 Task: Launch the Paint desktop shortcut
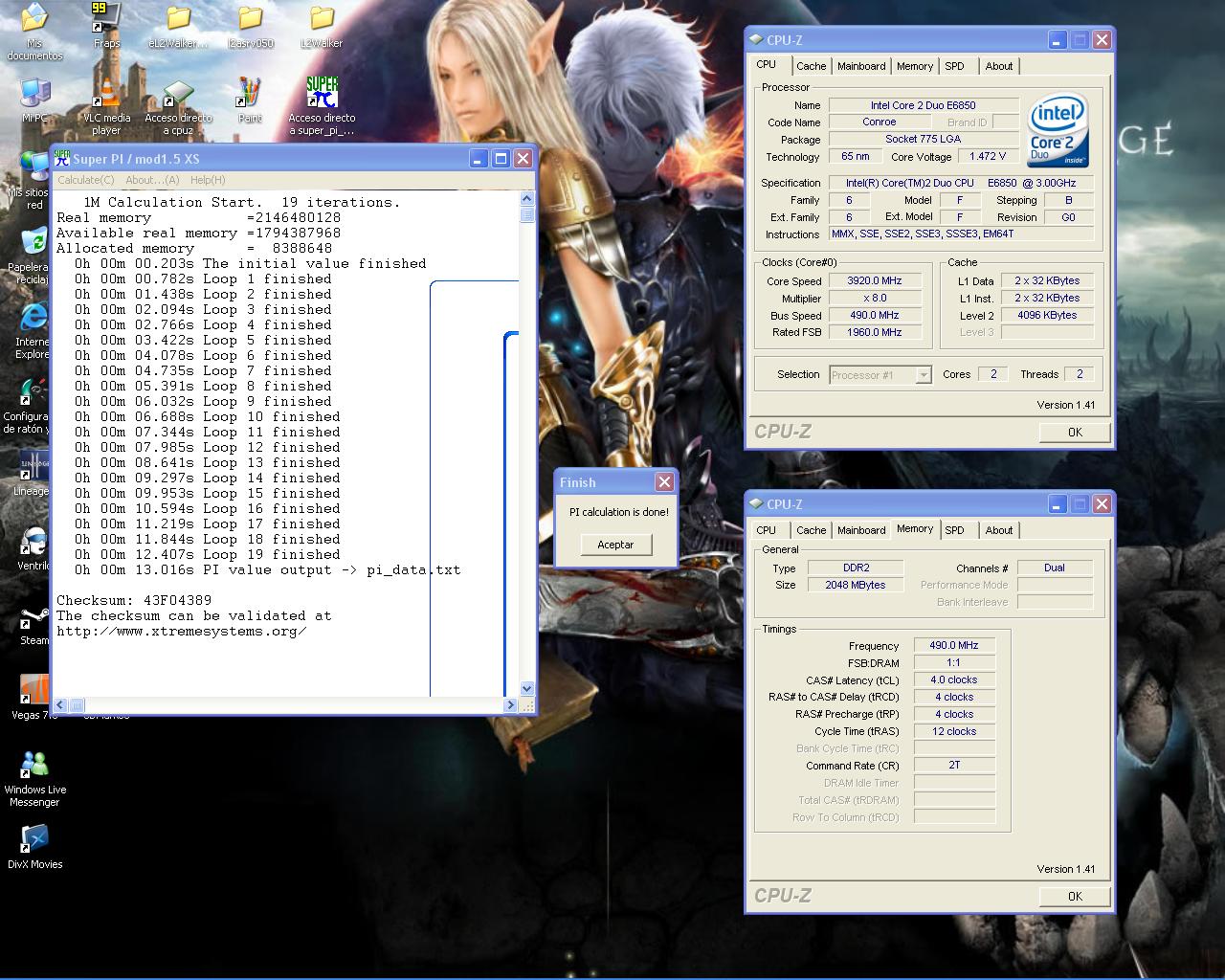click(x=250, y=94)
